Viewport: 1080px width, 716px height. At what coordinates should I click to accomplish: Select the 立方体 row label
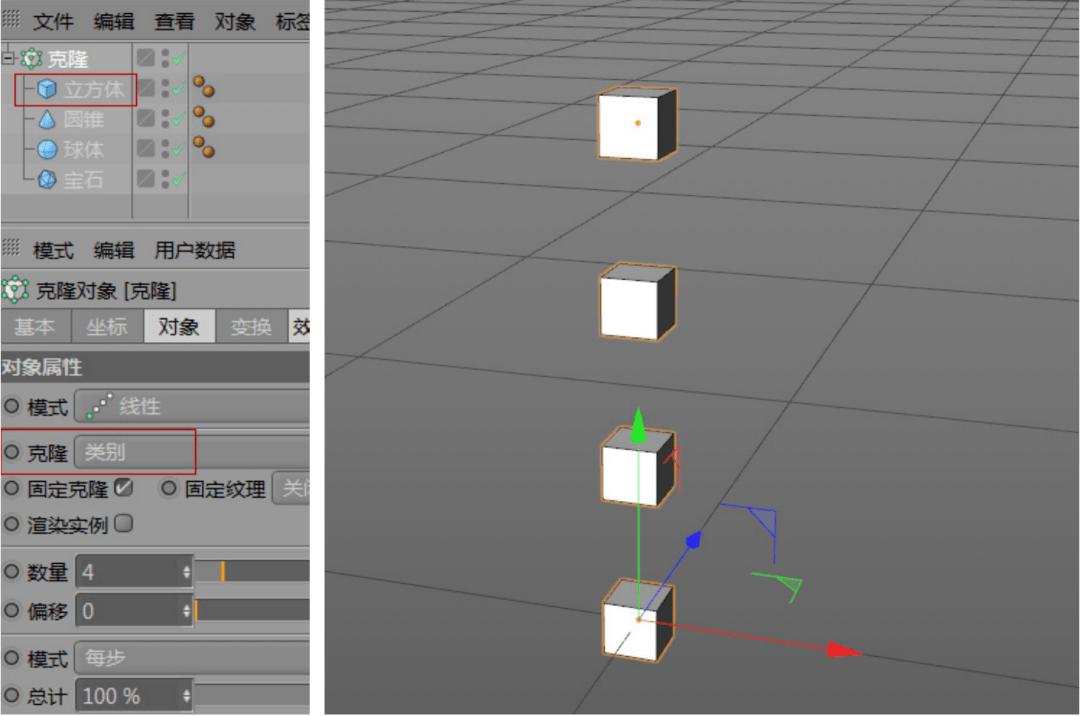[x=94, y=90]
